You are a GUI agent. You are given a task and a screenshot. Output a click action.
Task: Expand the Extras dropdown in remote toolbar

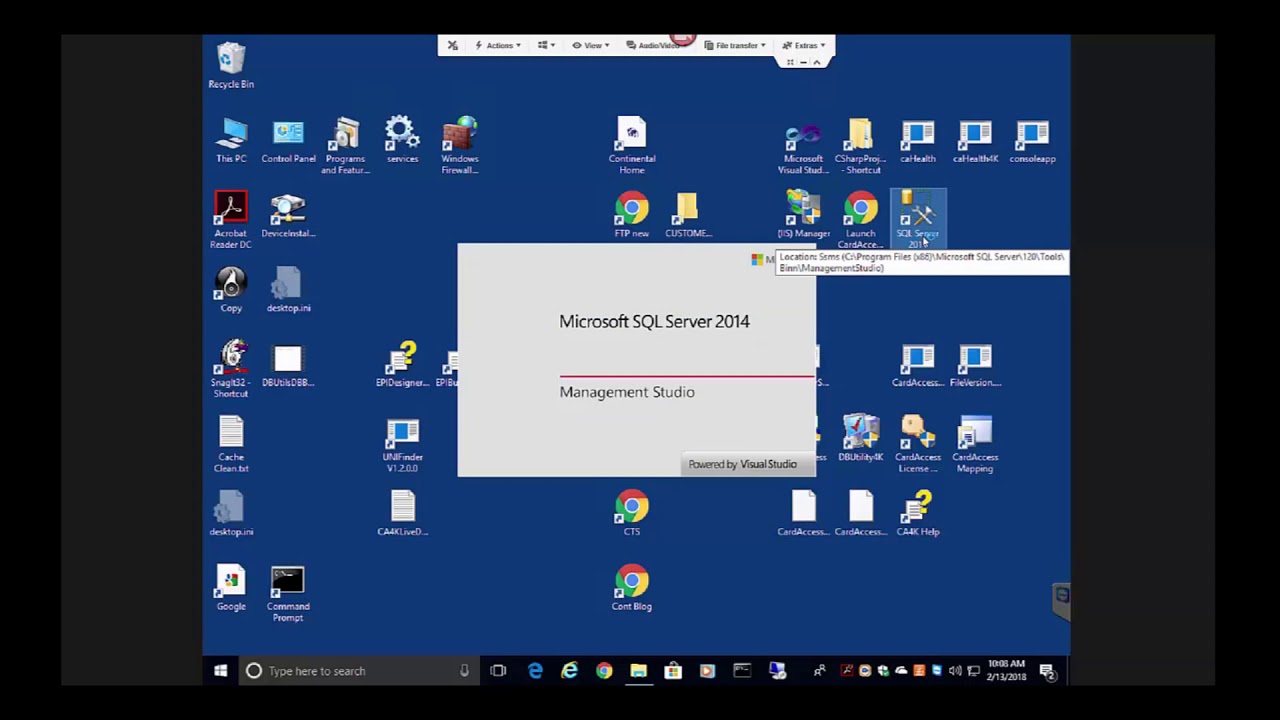[x=804, y=45]
